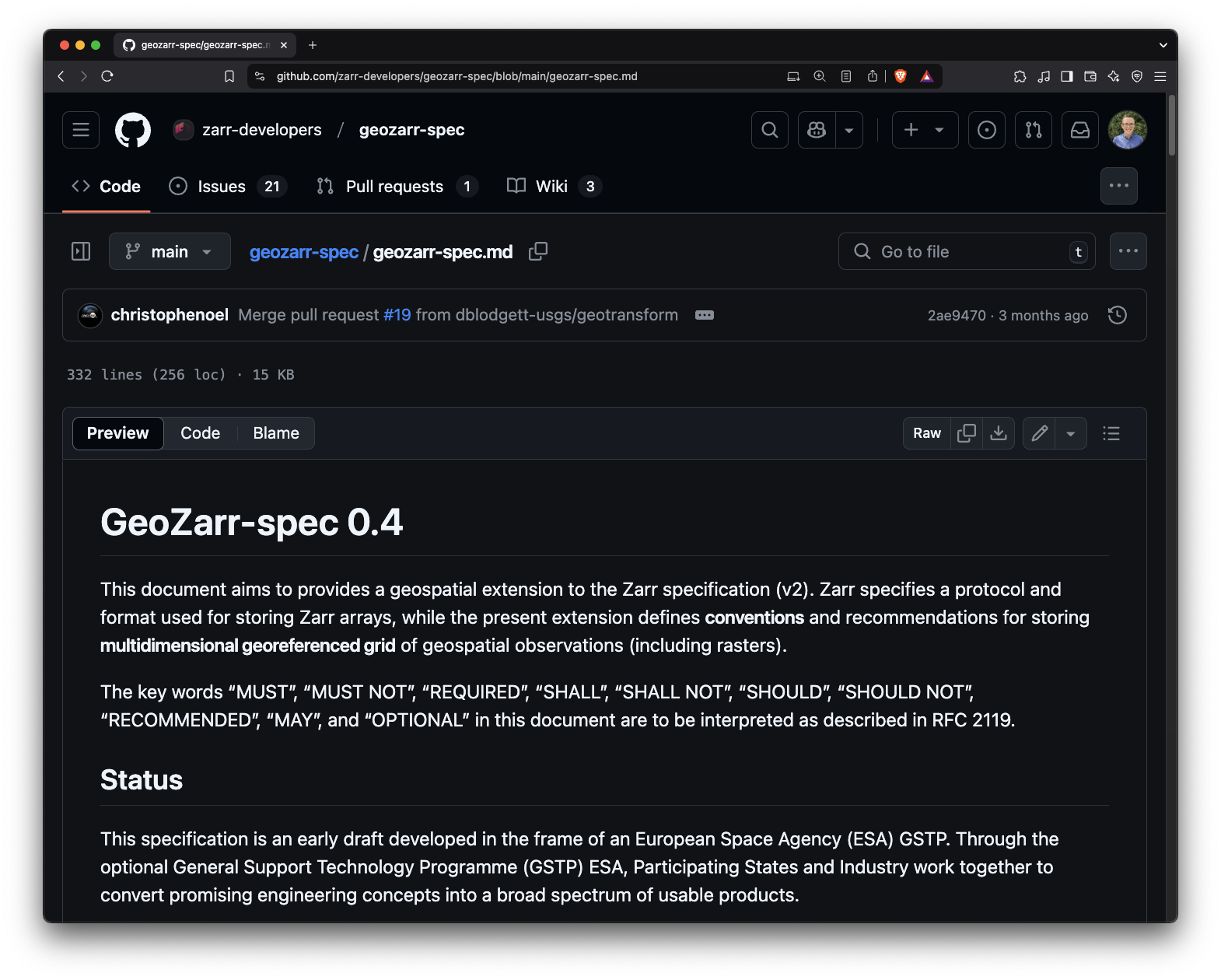View your pull requests header icon
This screenshot has width=1221, height=980.
click(x=1034, y=130)
